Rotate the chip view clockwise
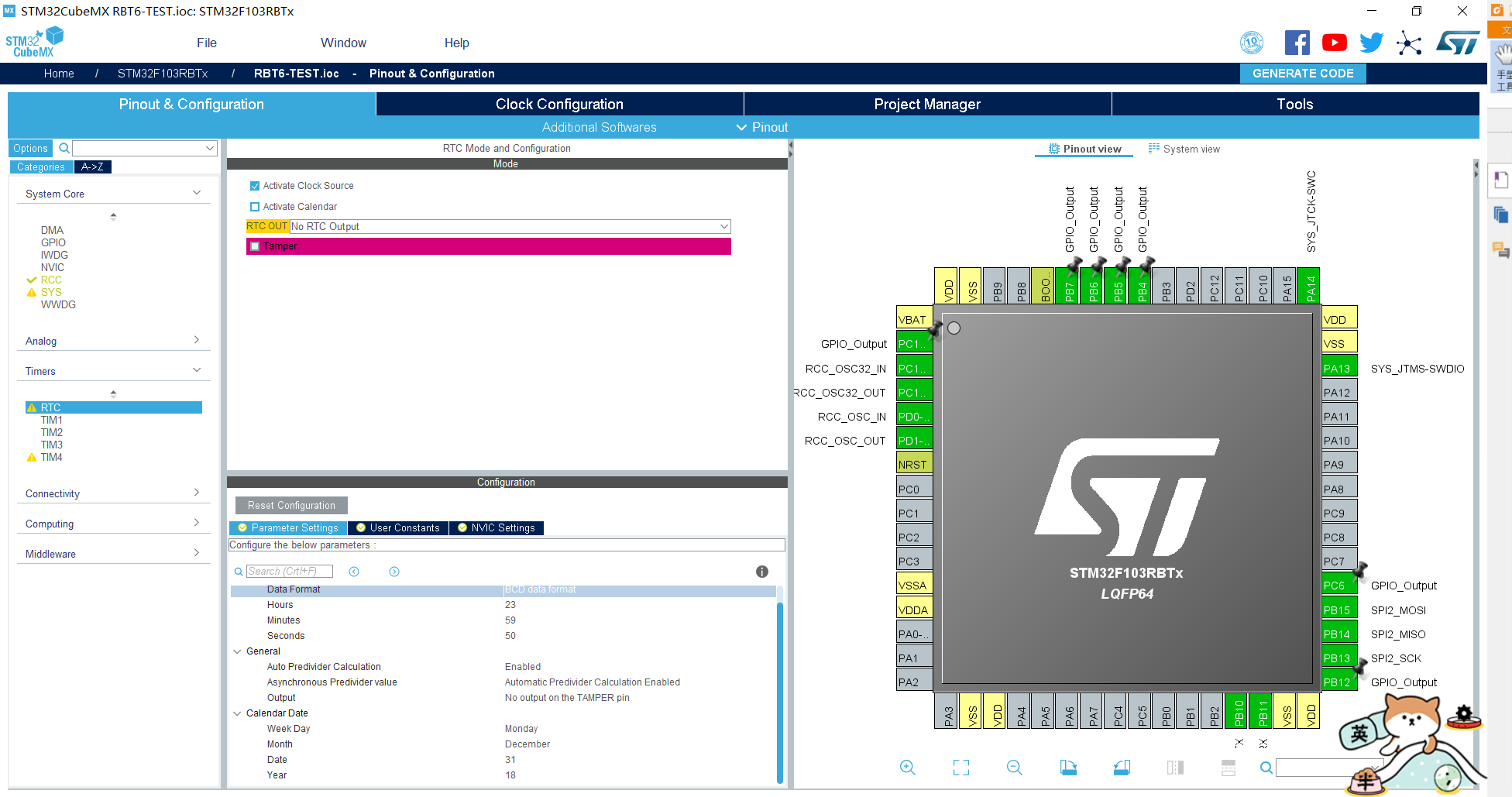Image resolution: width=1512 pixels, height=797 pixels. click(1068, 768)
